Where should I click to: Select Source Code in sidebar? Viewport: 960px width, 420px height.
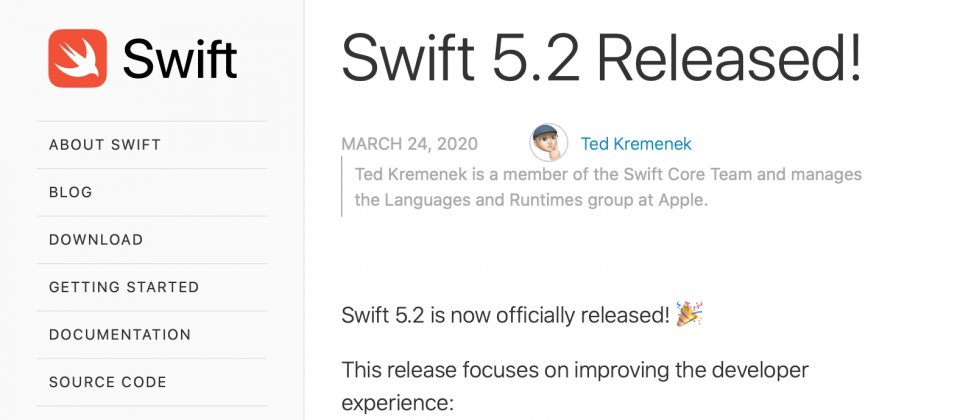108,382
